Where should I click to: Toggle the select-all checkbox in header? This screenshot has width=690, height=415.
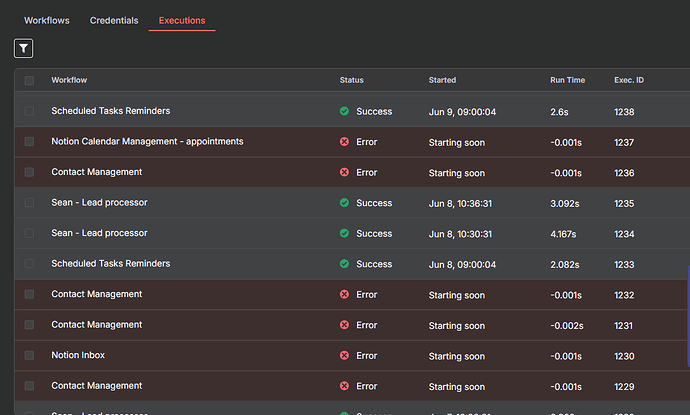[29, 81]
